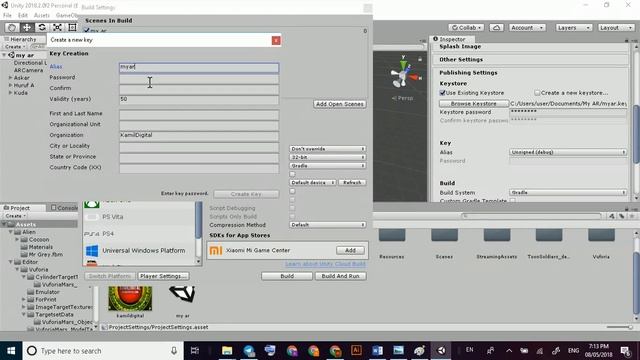Select the Rect transform tool
Screen dimensions: 640x360
[72, 27]
